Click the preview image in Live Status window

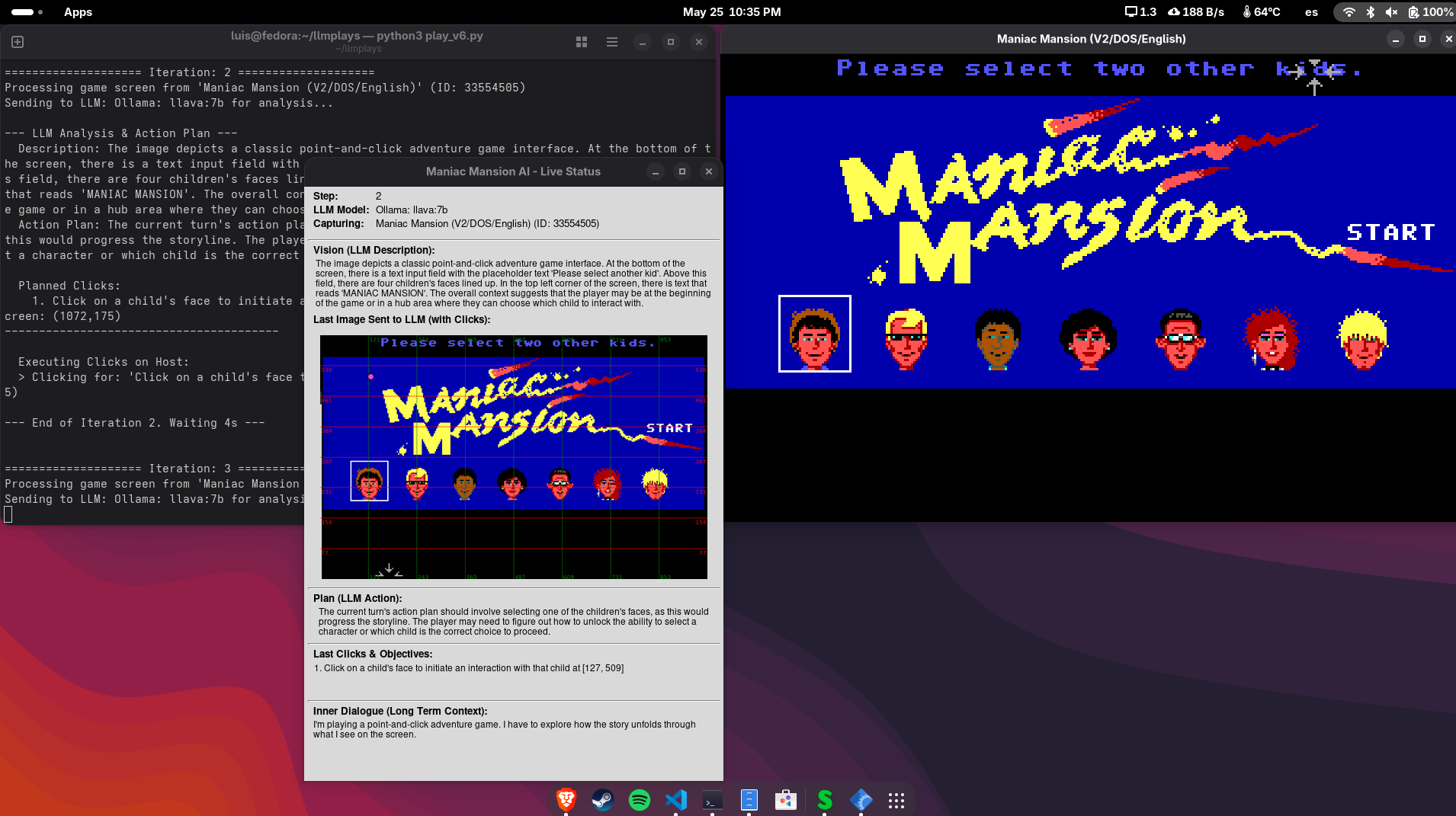514,456
